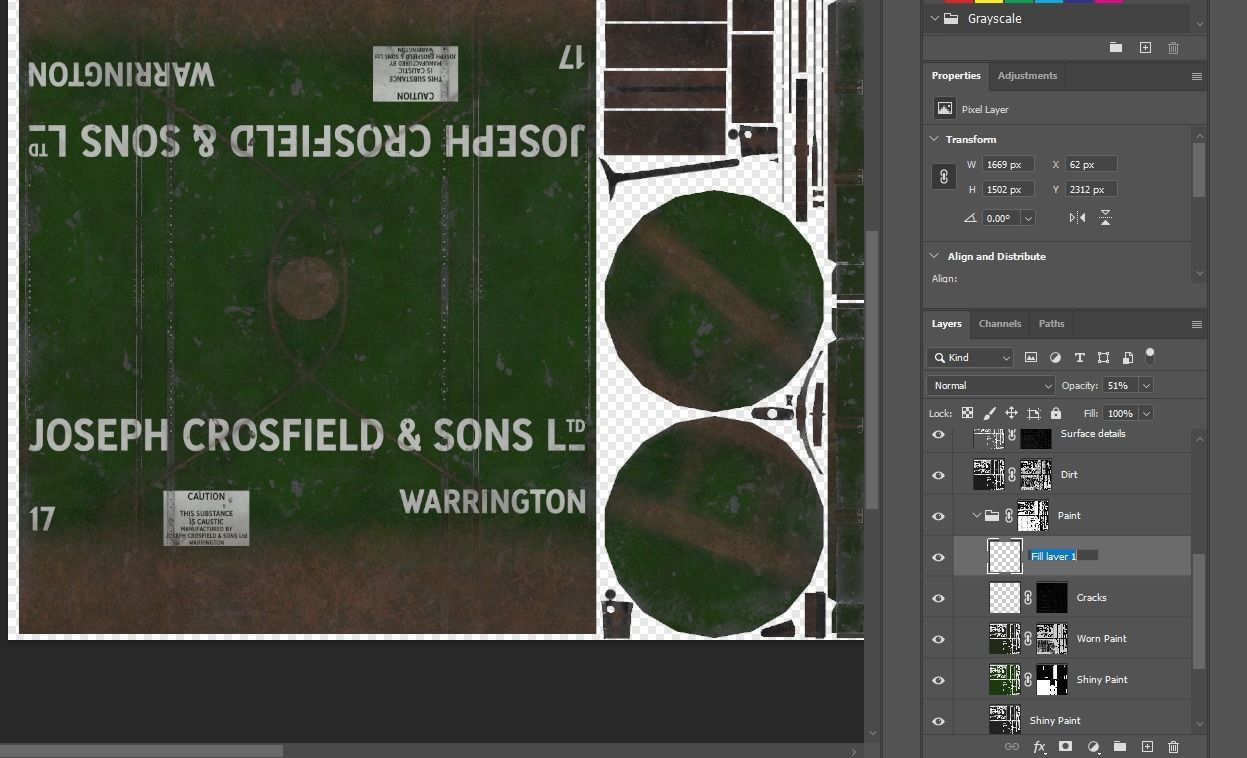Collapse the Paint layer group

(x=977, y=516)
